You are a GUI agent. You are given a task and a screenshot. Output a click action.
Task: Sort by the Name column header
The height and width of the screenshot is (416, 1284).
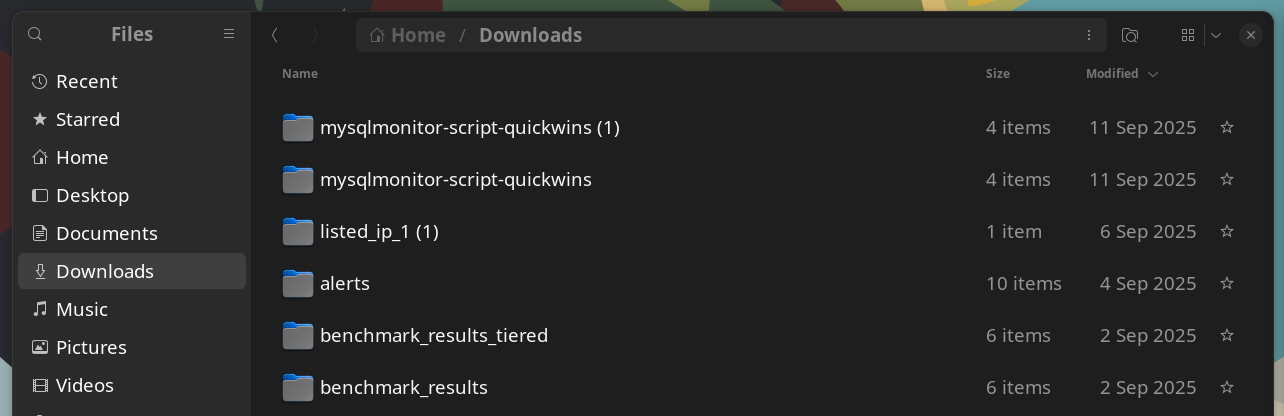click(x=300, y=73)
